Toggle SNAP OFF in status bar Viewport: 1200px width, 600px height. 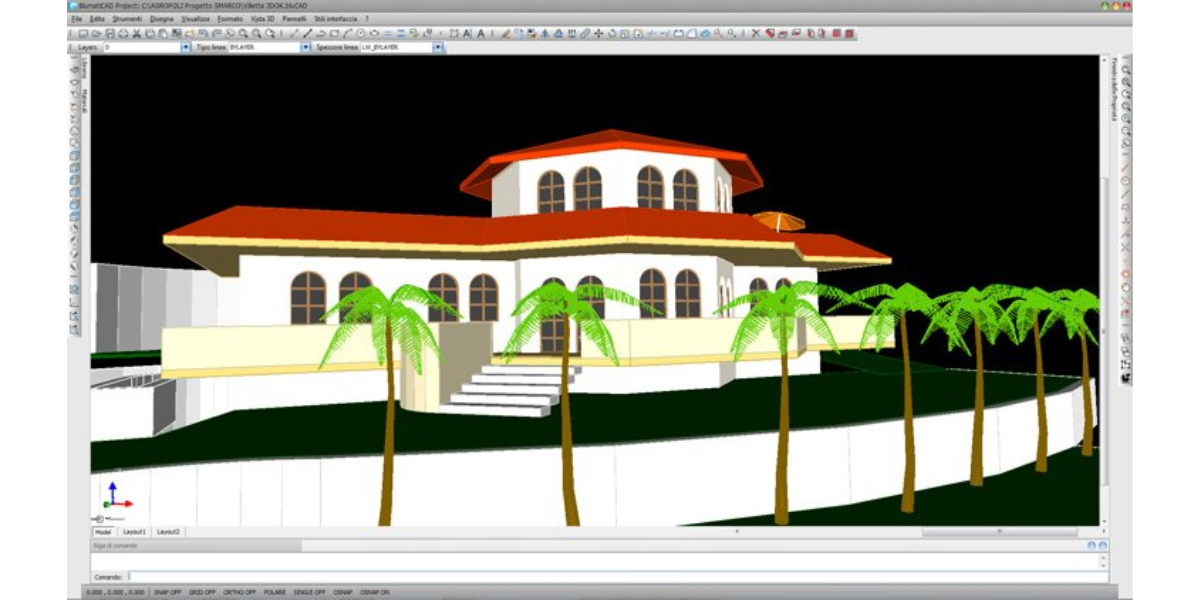click(167, 592)
